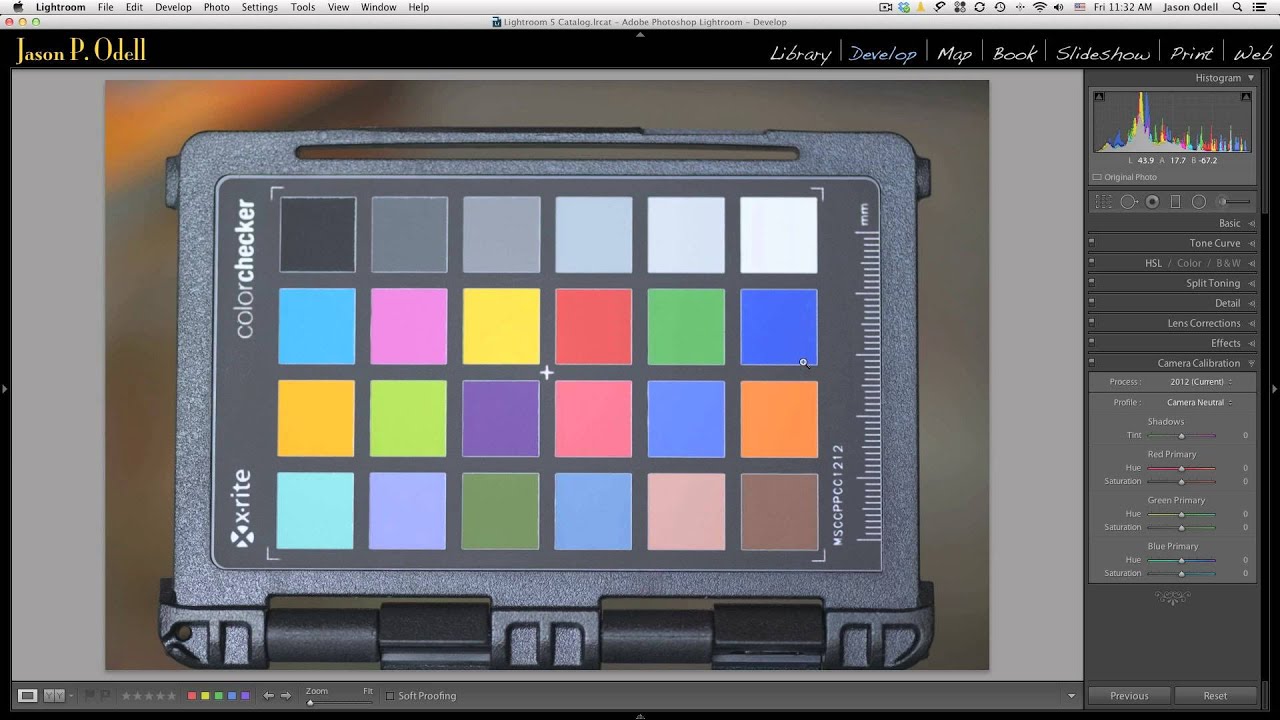The image size is (1280, 720).
Task: Select the Spot Removal tool
Action: point(1128,202)
